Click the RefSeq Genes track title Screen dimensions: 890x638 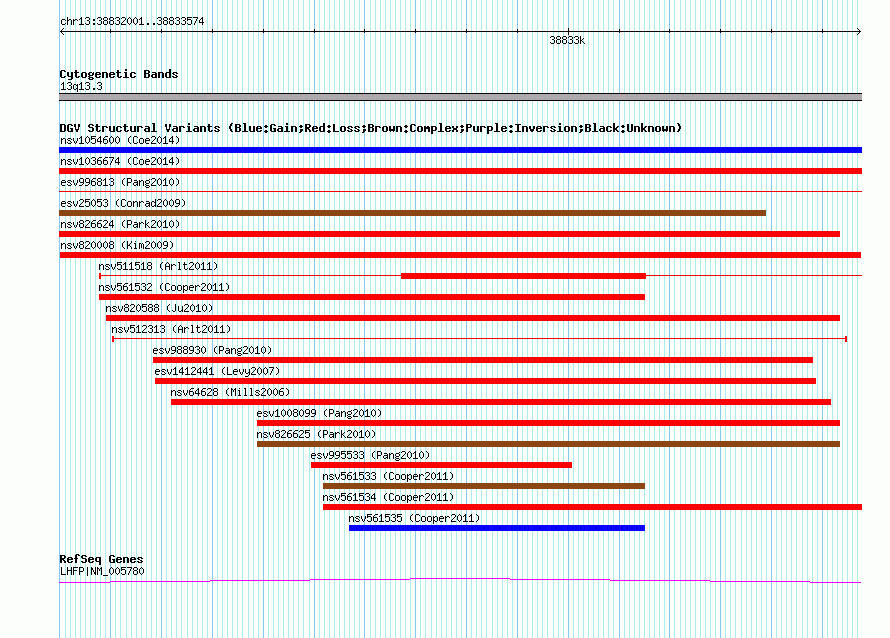101,559
